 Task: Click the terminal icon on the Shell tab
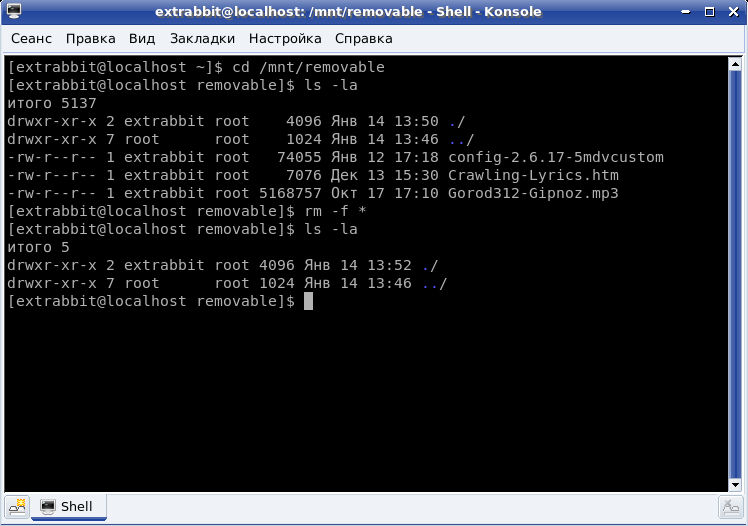click(x=47, y=507)
